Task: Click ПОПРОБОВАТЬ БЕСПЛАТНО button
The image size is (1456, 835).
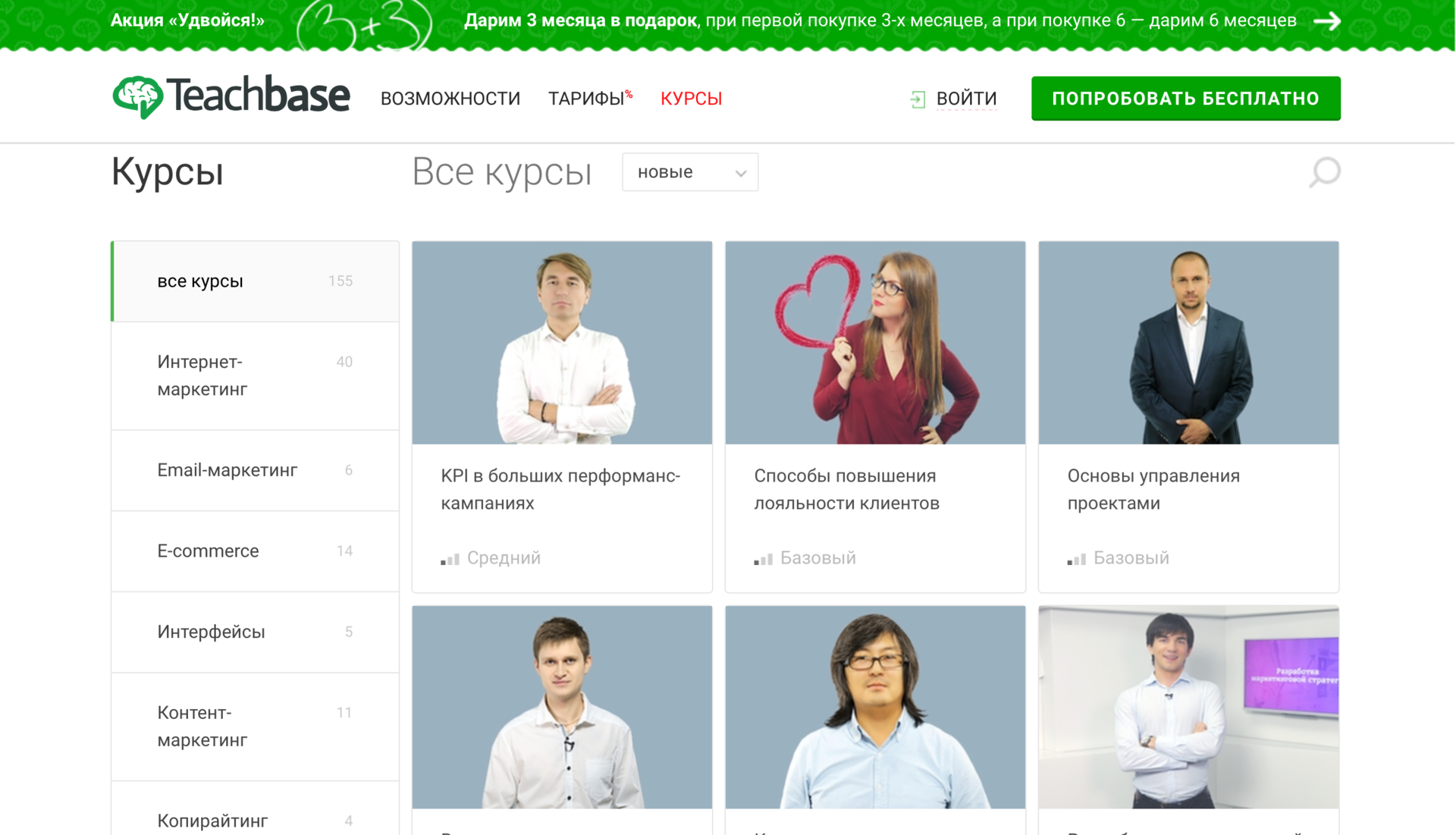Action: pyautogui.click(x=1185, y=98)
